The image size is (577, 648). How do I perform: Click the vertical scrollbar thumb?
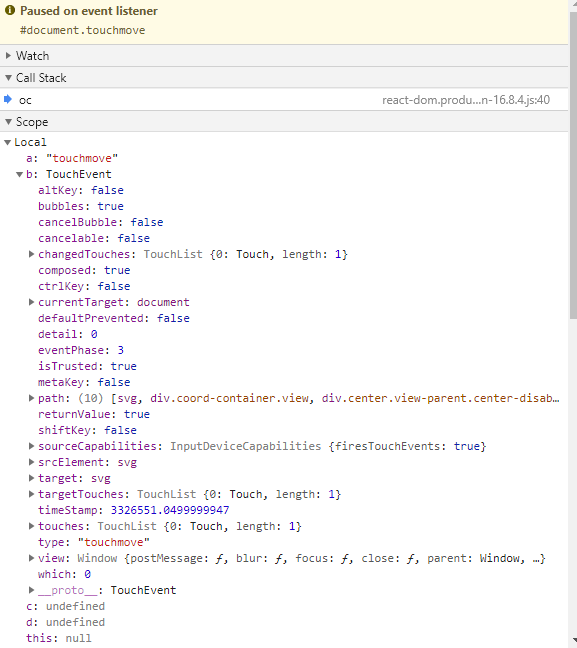[x=573, y=165]
